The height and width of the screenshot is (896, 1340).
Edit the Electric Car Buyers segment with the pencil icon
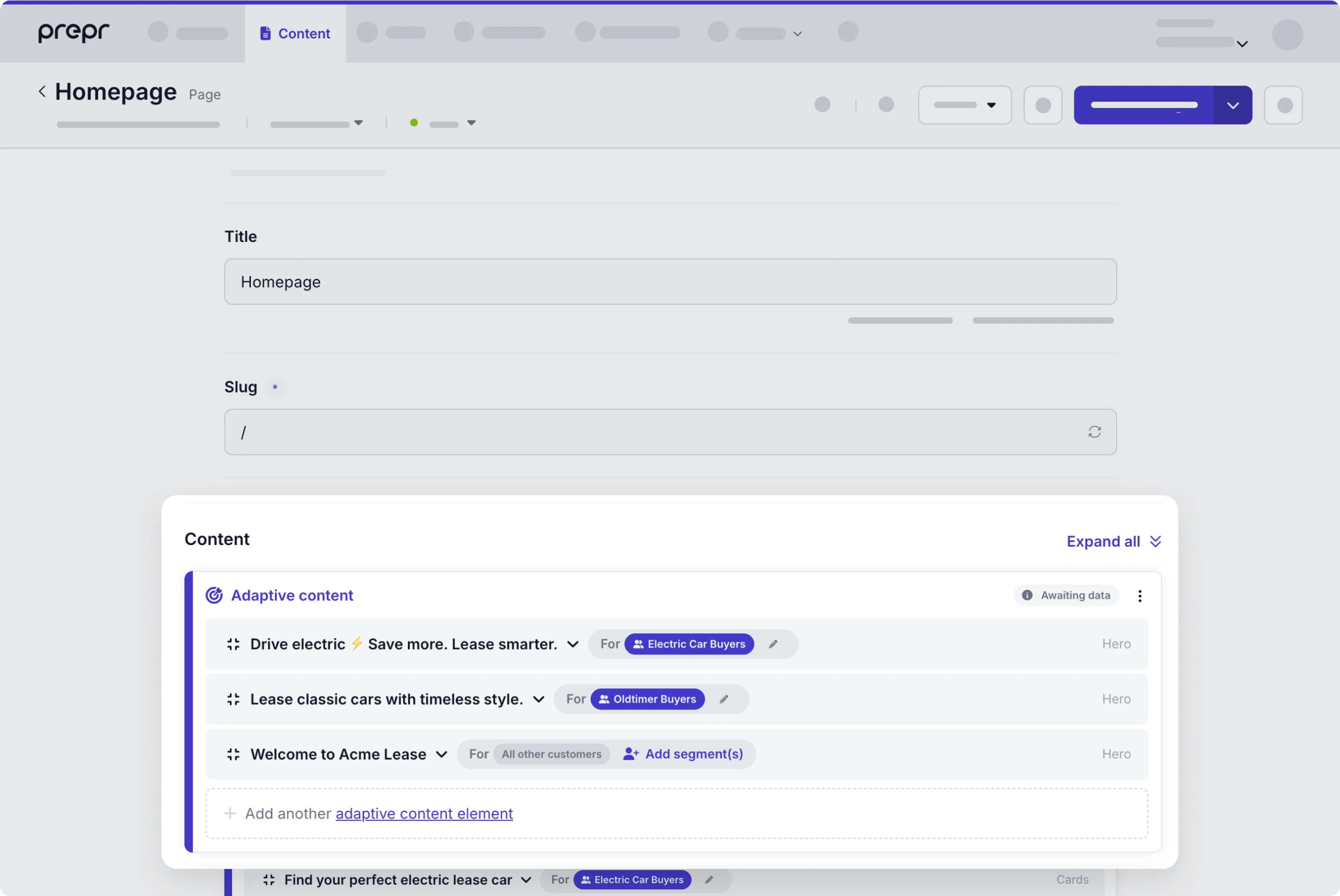pos(773,643)
